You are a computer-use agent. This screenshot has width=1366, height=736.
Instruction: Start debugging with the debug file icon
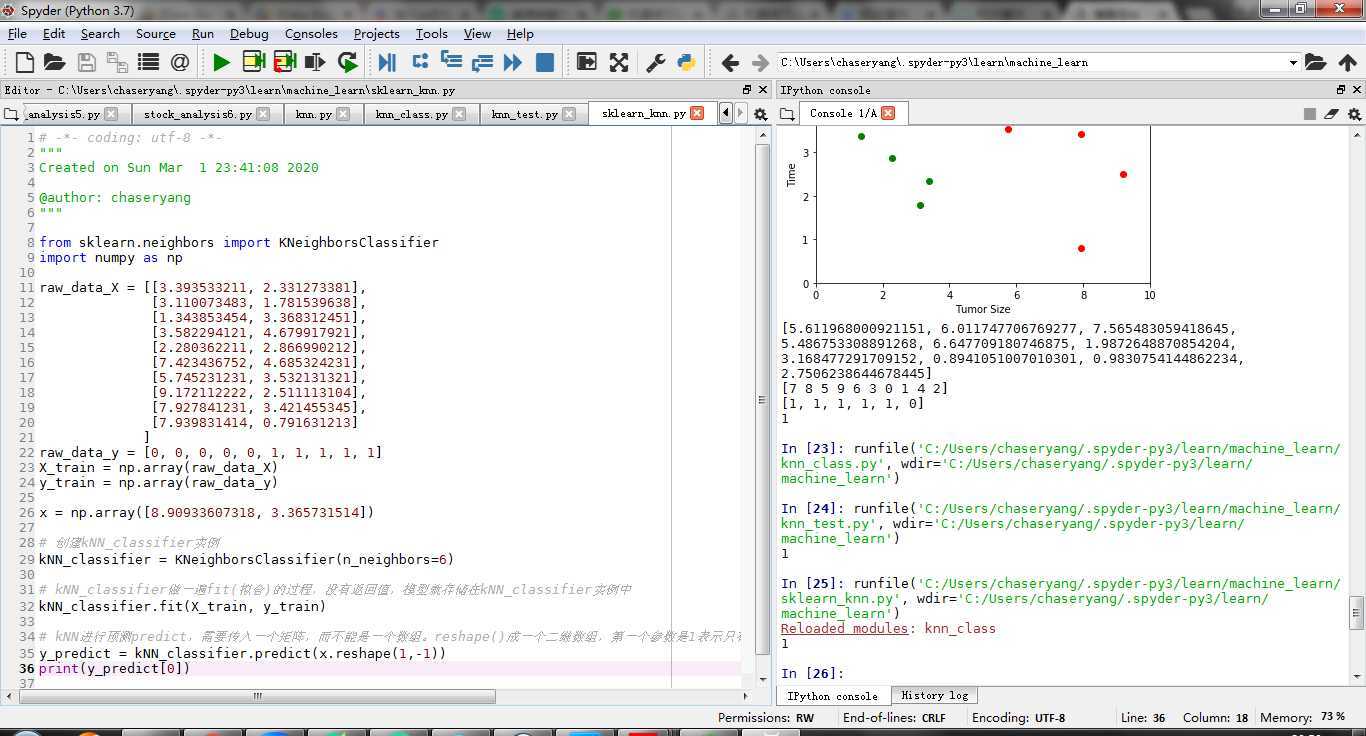pyautogui.click(x=387, y=62)
